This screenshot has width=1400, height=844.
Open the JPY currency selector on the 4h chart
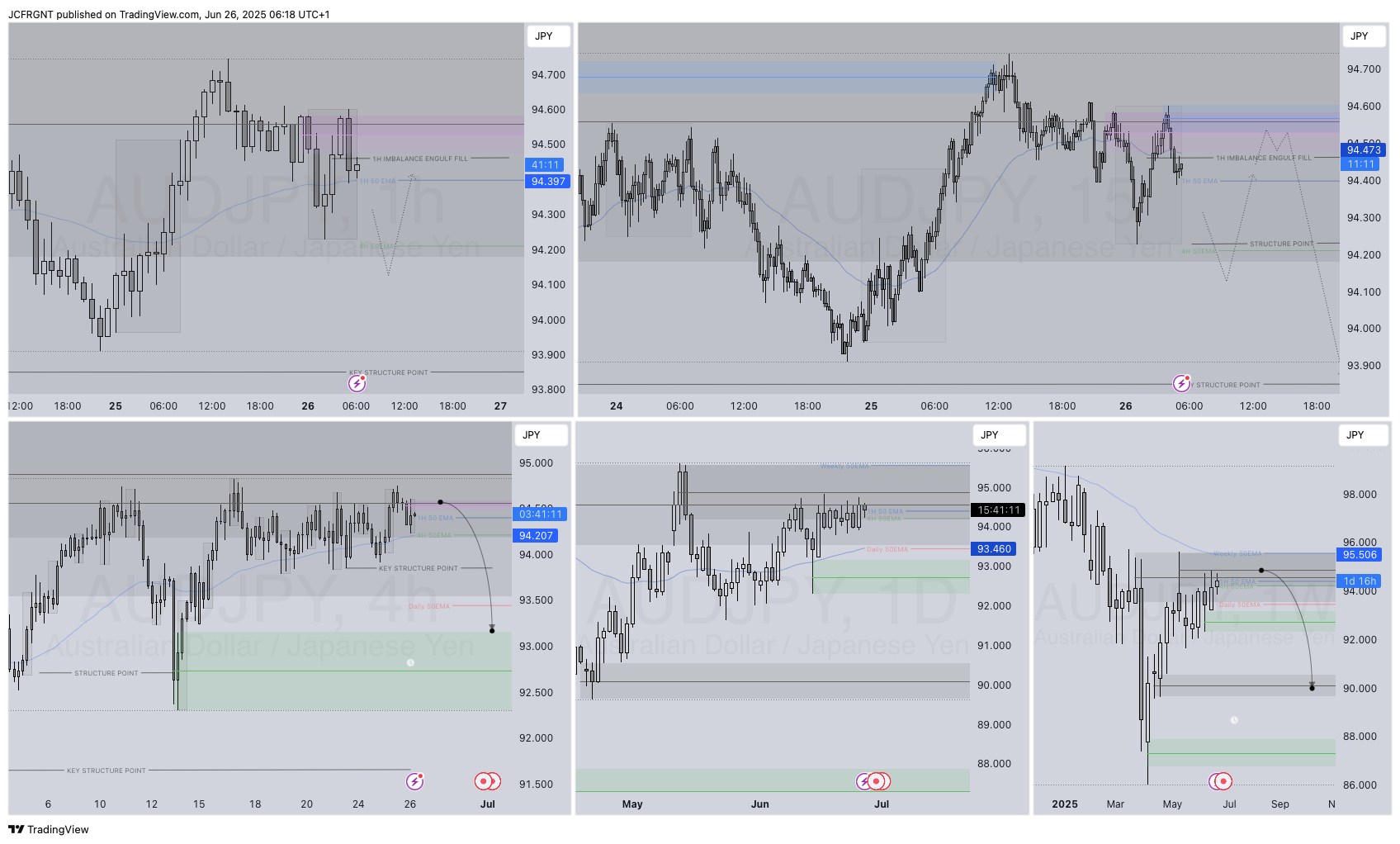542,435
